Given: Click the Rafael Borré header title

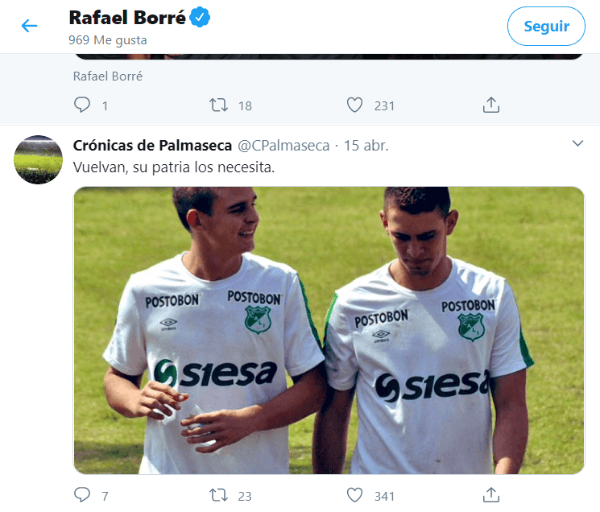Looking at the screenshot, I should 127,18.
